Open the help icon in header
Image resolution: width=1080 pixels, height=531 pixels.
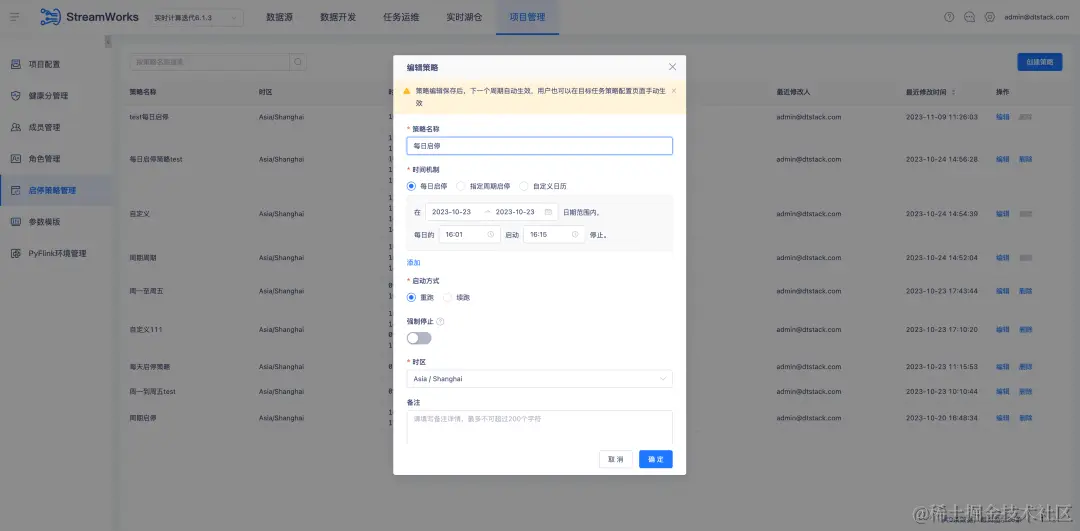(949, 17)
